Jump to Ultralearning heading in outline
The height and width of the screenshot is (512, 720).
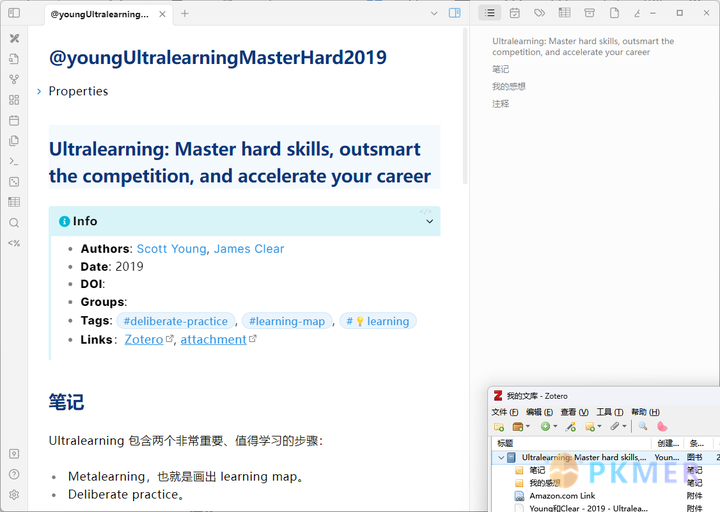(583, 46)
